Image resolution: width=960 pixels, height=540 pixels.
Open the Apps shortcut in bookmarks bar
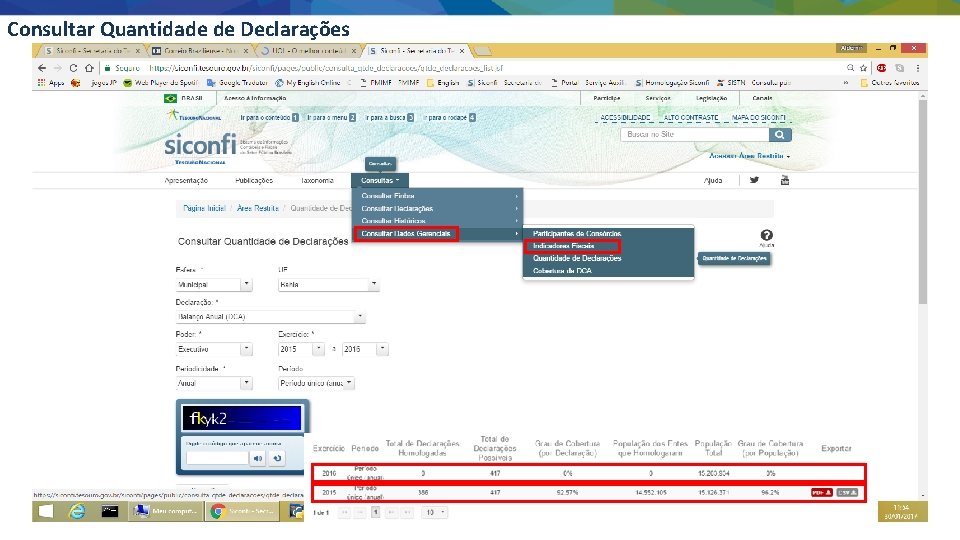coord(51,83)
